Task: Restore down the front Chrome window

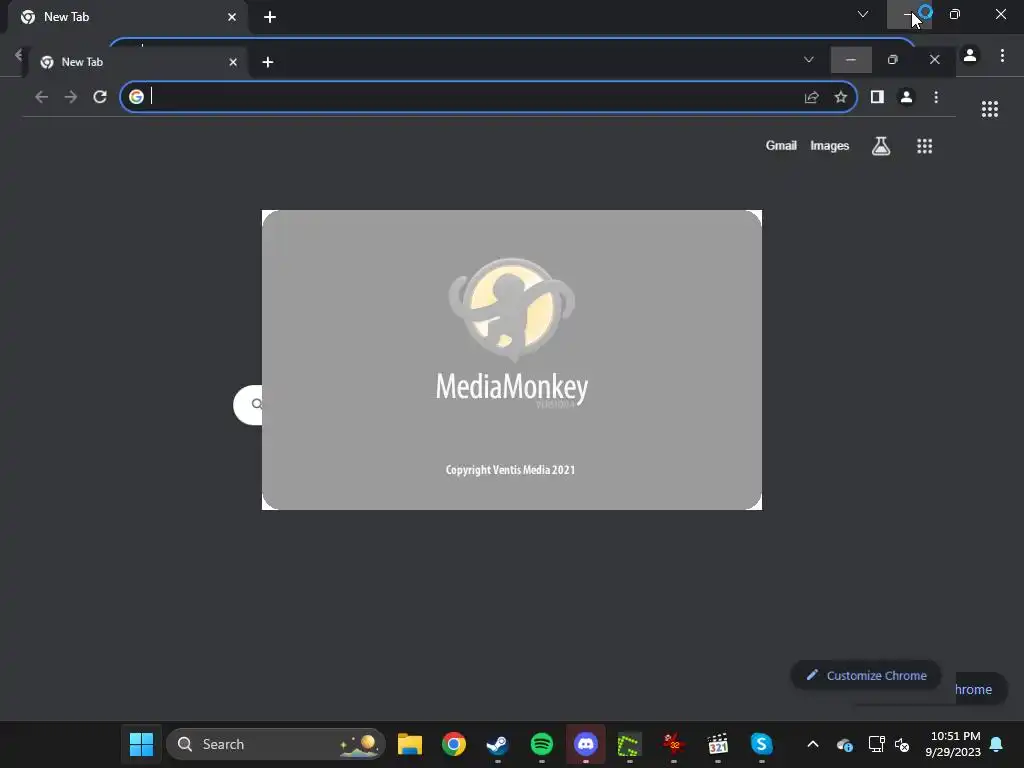Action: pos(893,59)
